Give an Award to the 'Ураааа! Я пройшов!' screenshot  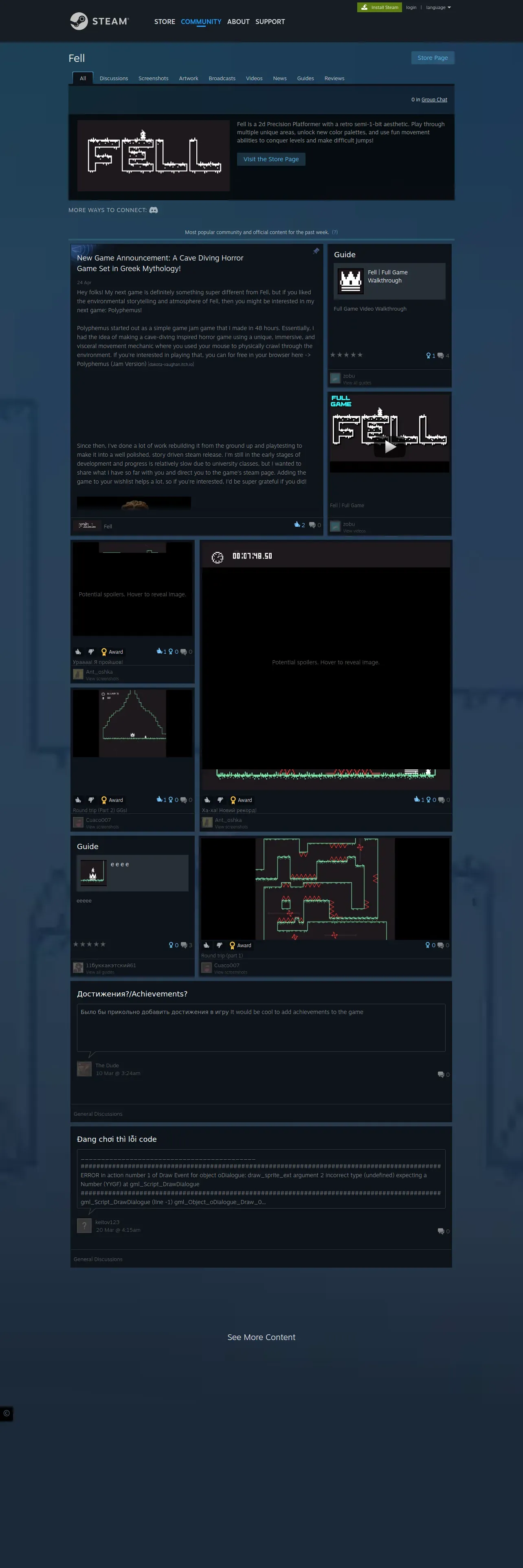pyautogui.click(x=112, y=652)
